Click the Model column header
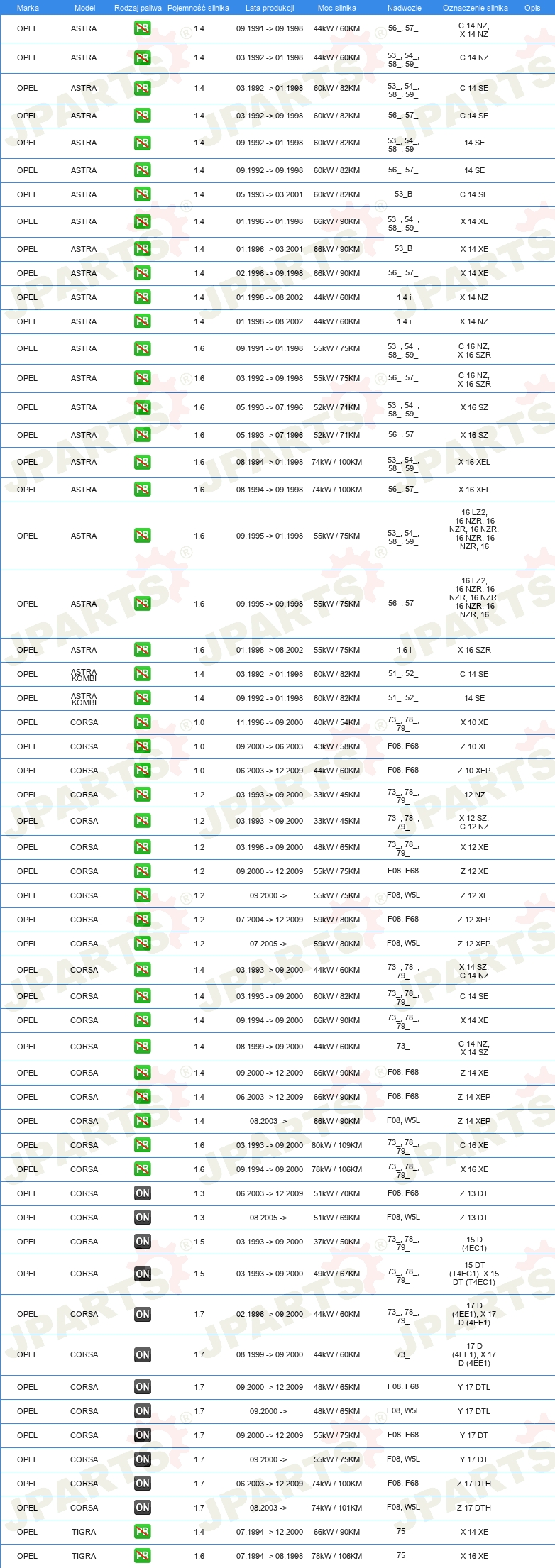Screen dimensions: 555x1568 tap(84, 8)
